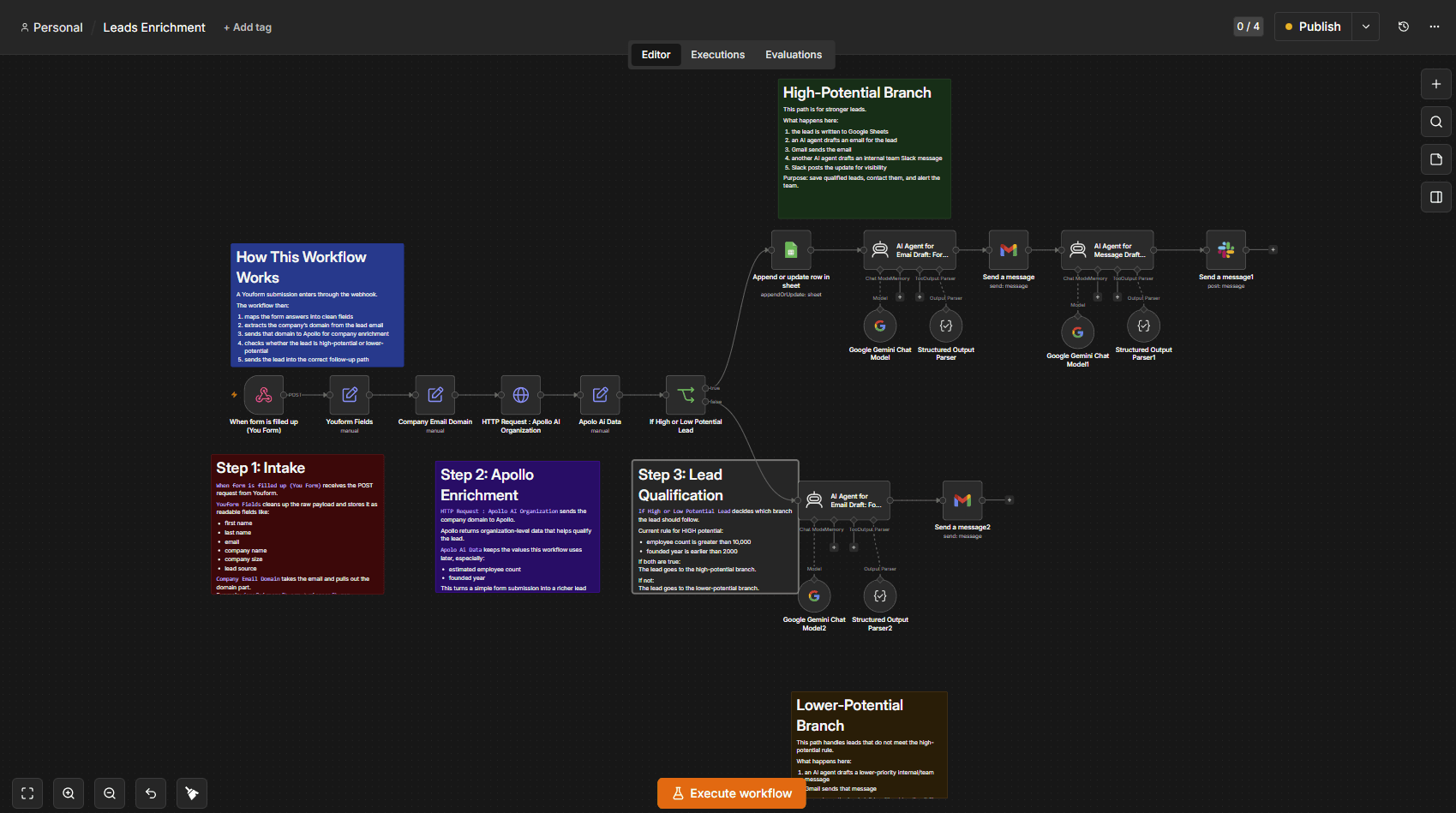
Task: Open the canvas node search icon
Action: pyautogui.click(x=1436, y=122)
